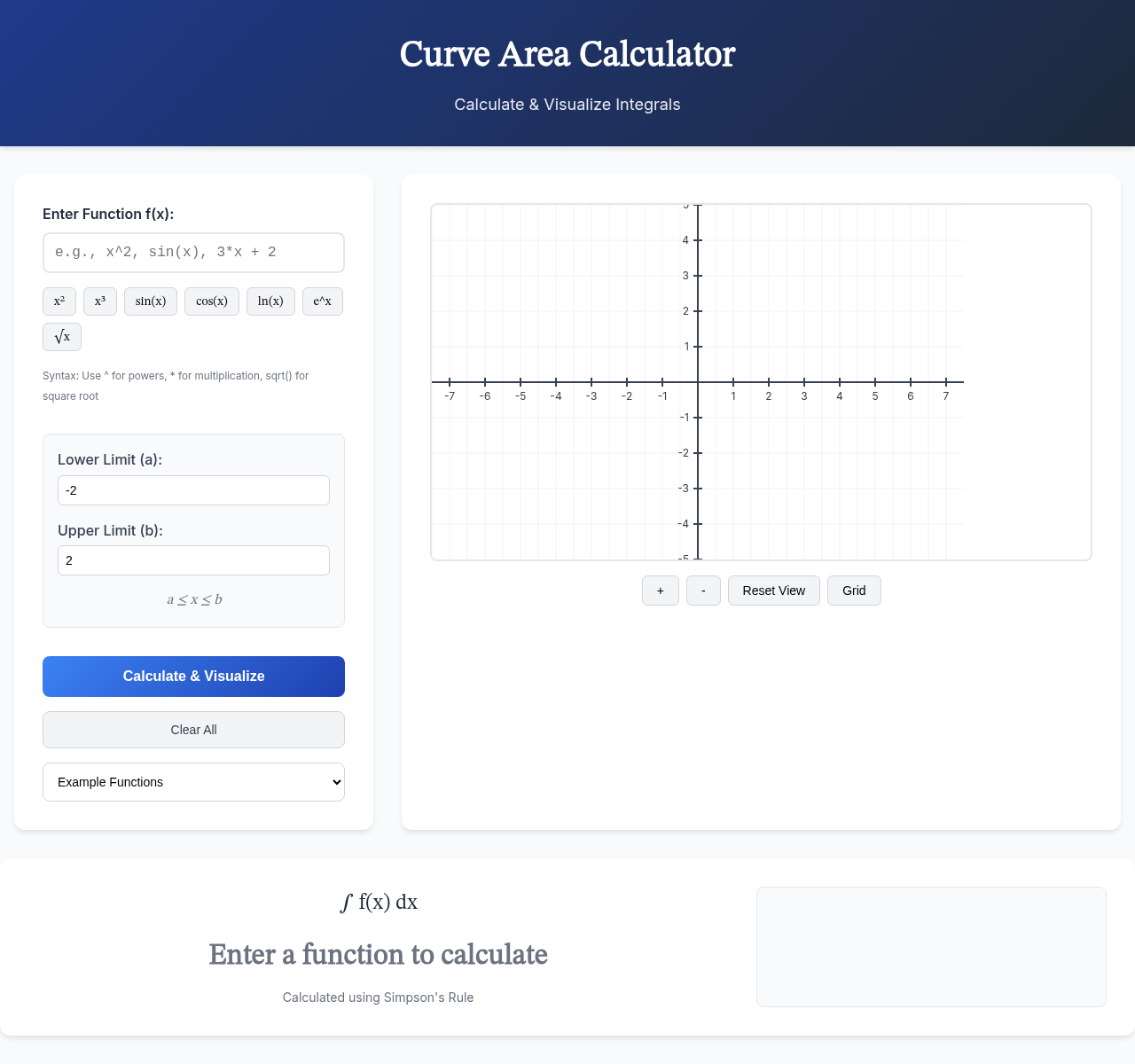This screenshot has height=1064, width=1135.
Task: Click the Calculate & Visualize button
Action: click(x=193, y=677)
